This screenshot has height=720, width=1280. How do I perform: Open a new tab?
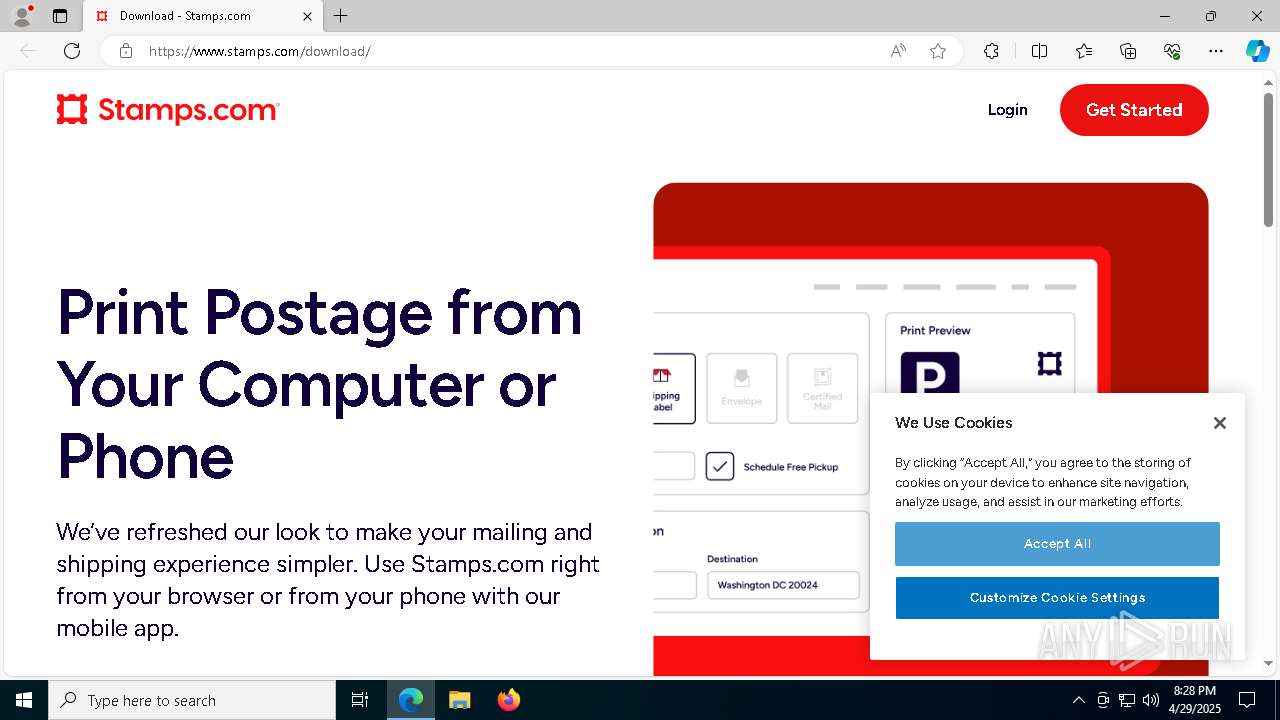[x=341, y=16]
